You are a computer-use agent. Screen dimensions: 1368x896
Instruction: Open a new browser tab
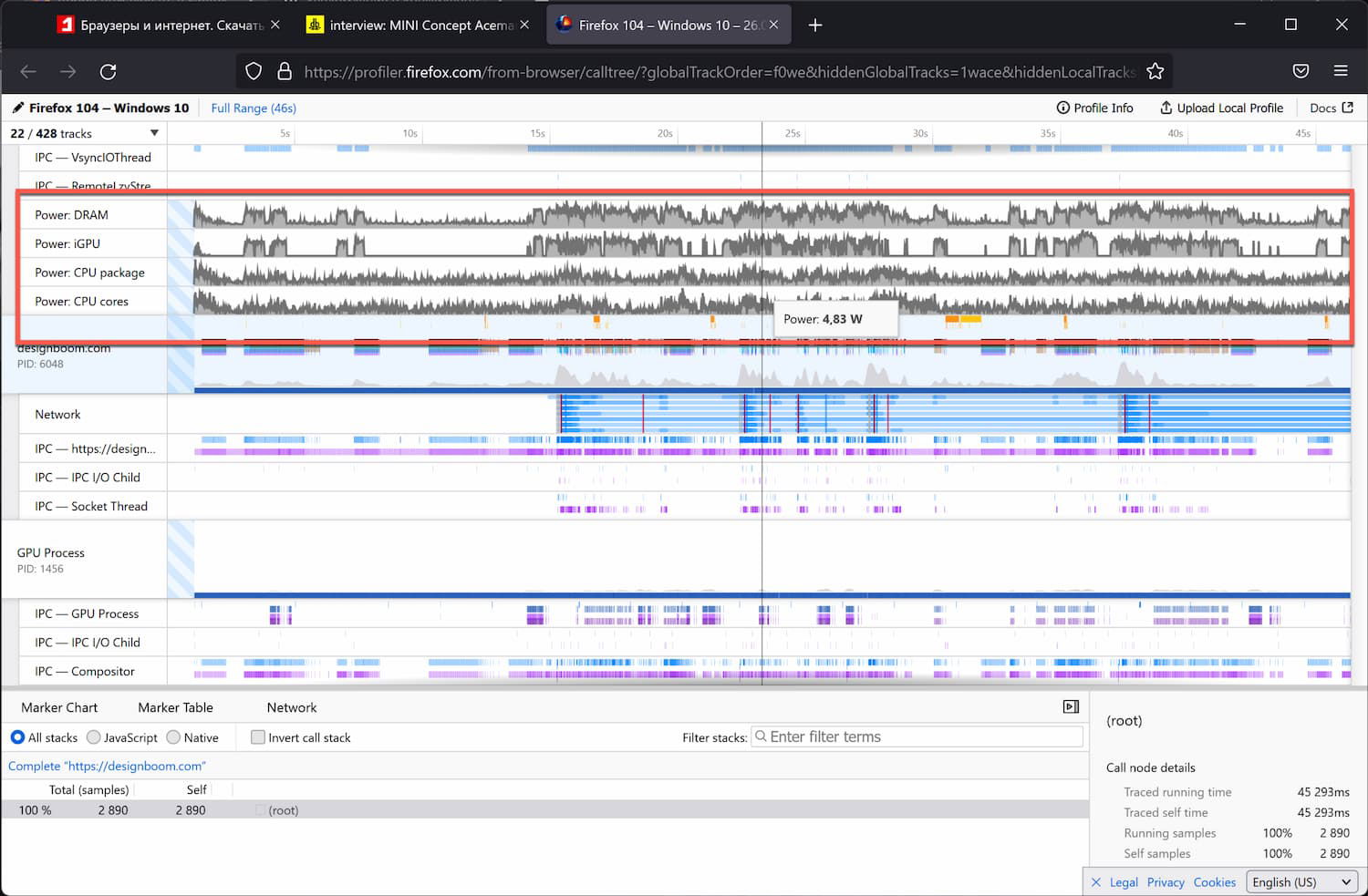[x=815, y=25]
